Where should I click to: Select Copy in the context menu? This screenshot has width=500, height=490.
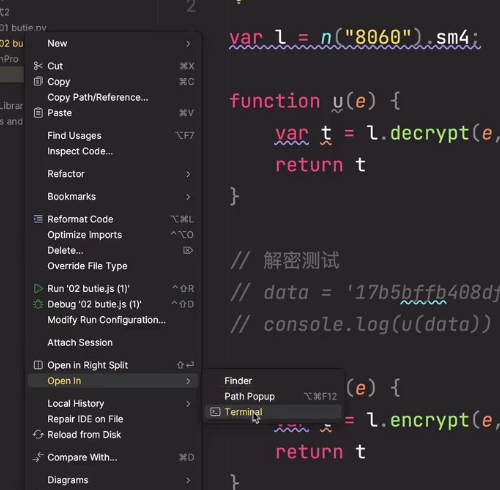(113, 82)
